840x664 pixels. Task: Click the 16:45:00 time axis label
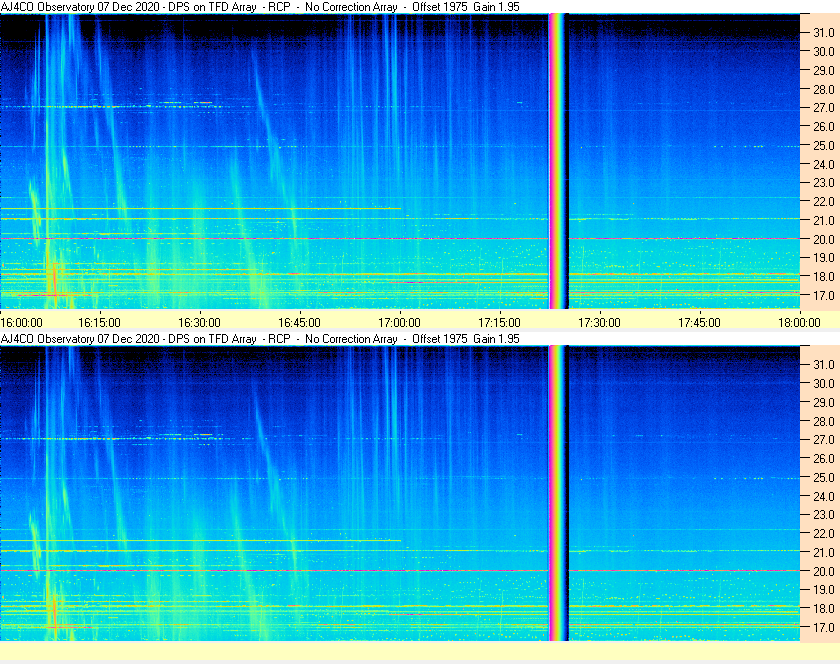(299, 323)
